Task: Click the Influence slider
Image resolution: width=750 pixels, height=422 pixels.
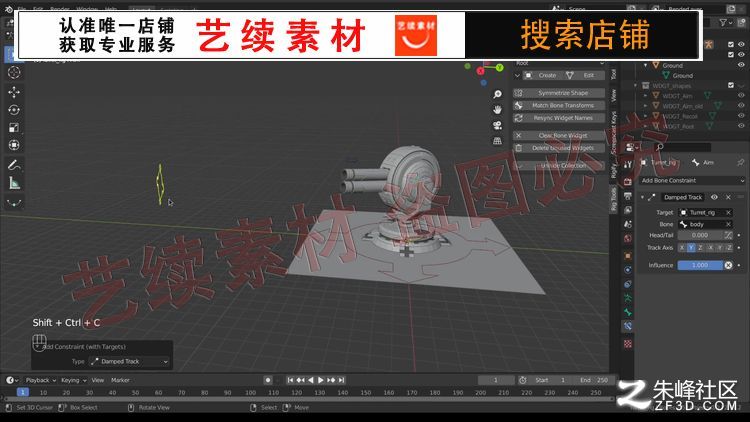Action: [701, 265]
